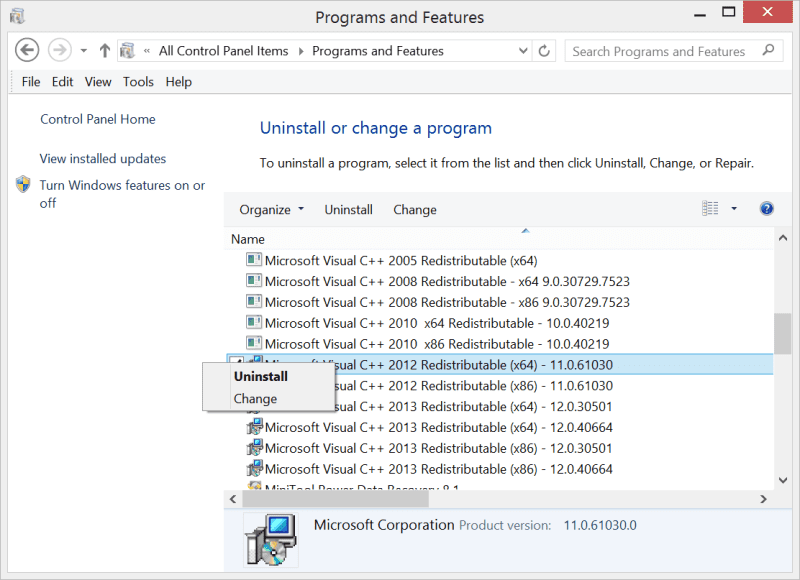Screen dimensions: 800x580
Task: Refresh the Programs and Features view
Action: (x=544, y=51)
